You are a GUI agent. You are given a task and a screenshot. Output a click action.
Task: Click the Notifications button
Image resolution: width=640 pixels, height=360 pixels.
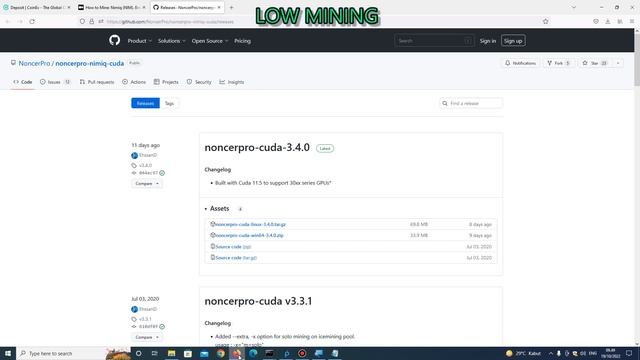click(x=520, y=63)
